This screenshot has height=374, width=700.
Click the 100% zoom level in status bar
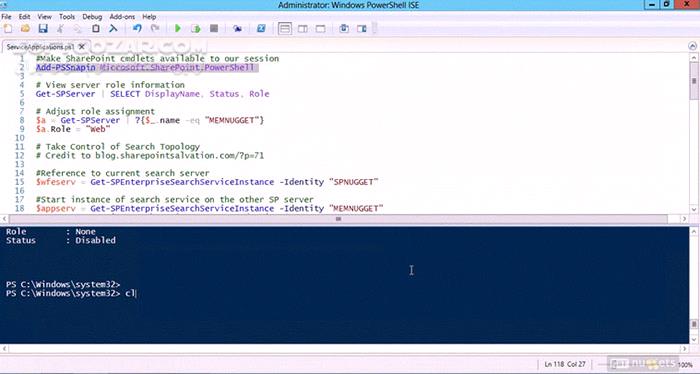[685, 365]
